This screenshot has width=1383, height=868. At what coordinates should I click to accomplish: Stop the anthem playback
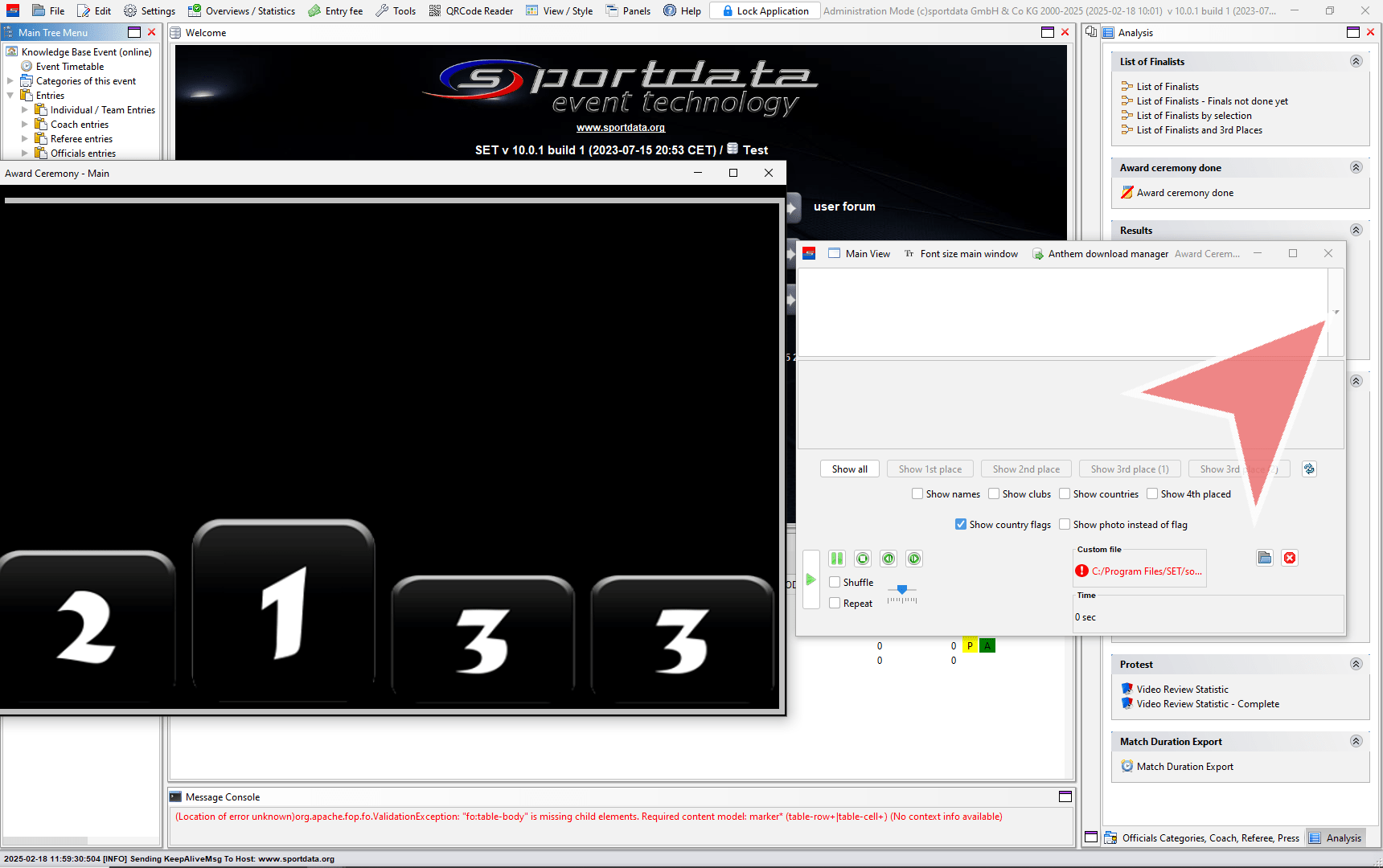click(863, 559)
